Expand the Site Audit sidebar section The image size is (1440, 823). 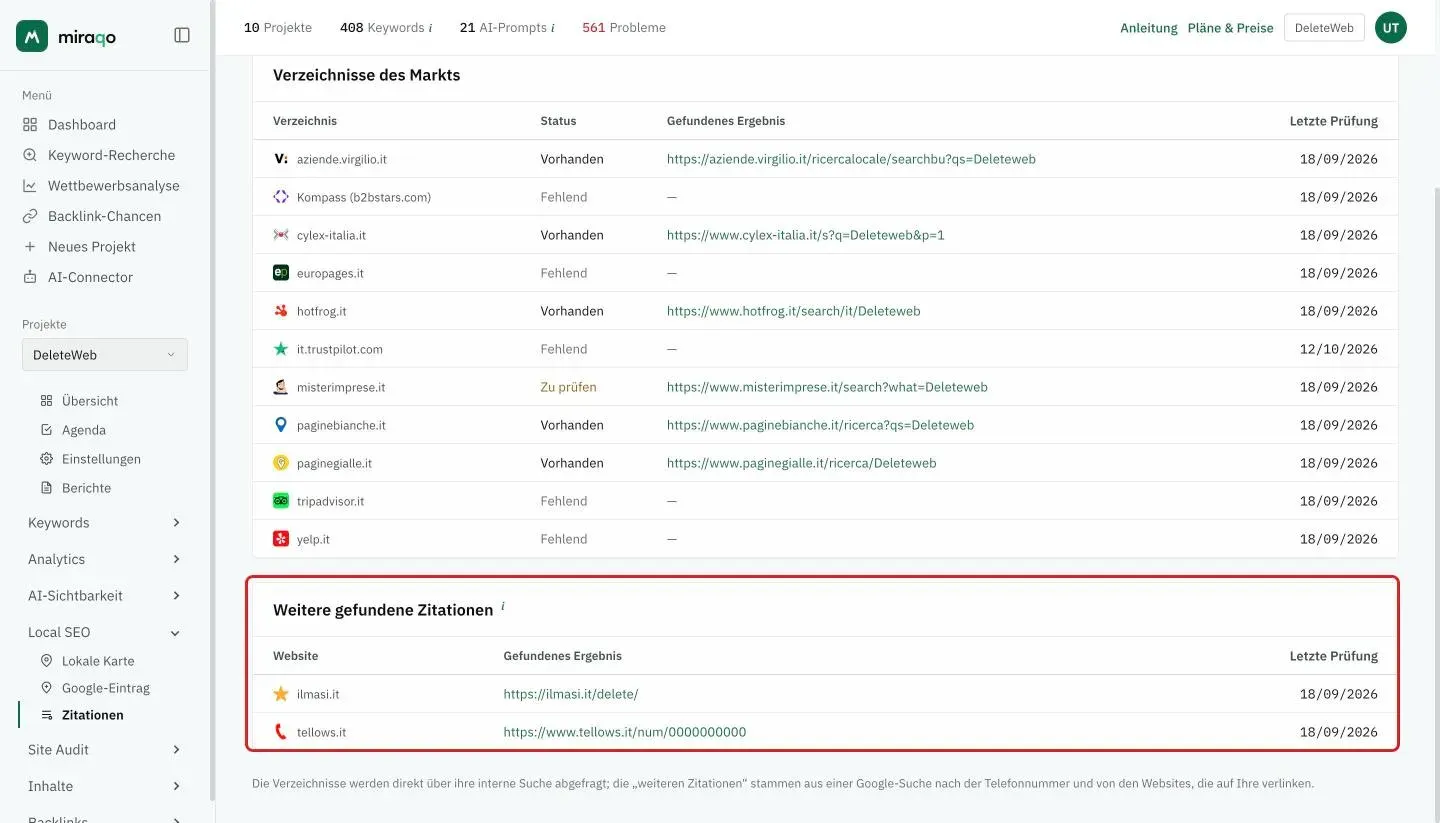click(x=104, y=750)
